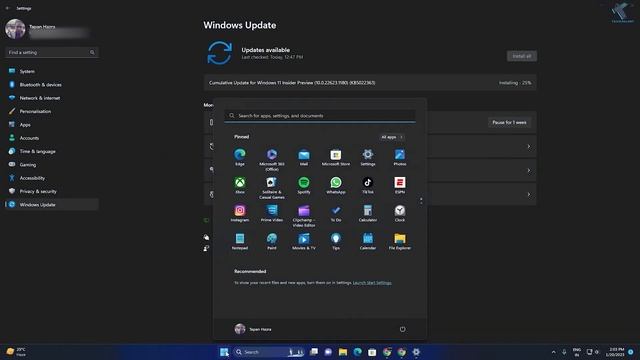This screenshot has height=360, width=640.
Task: Open Paint from the Start menu
Action: coord(272,241)
